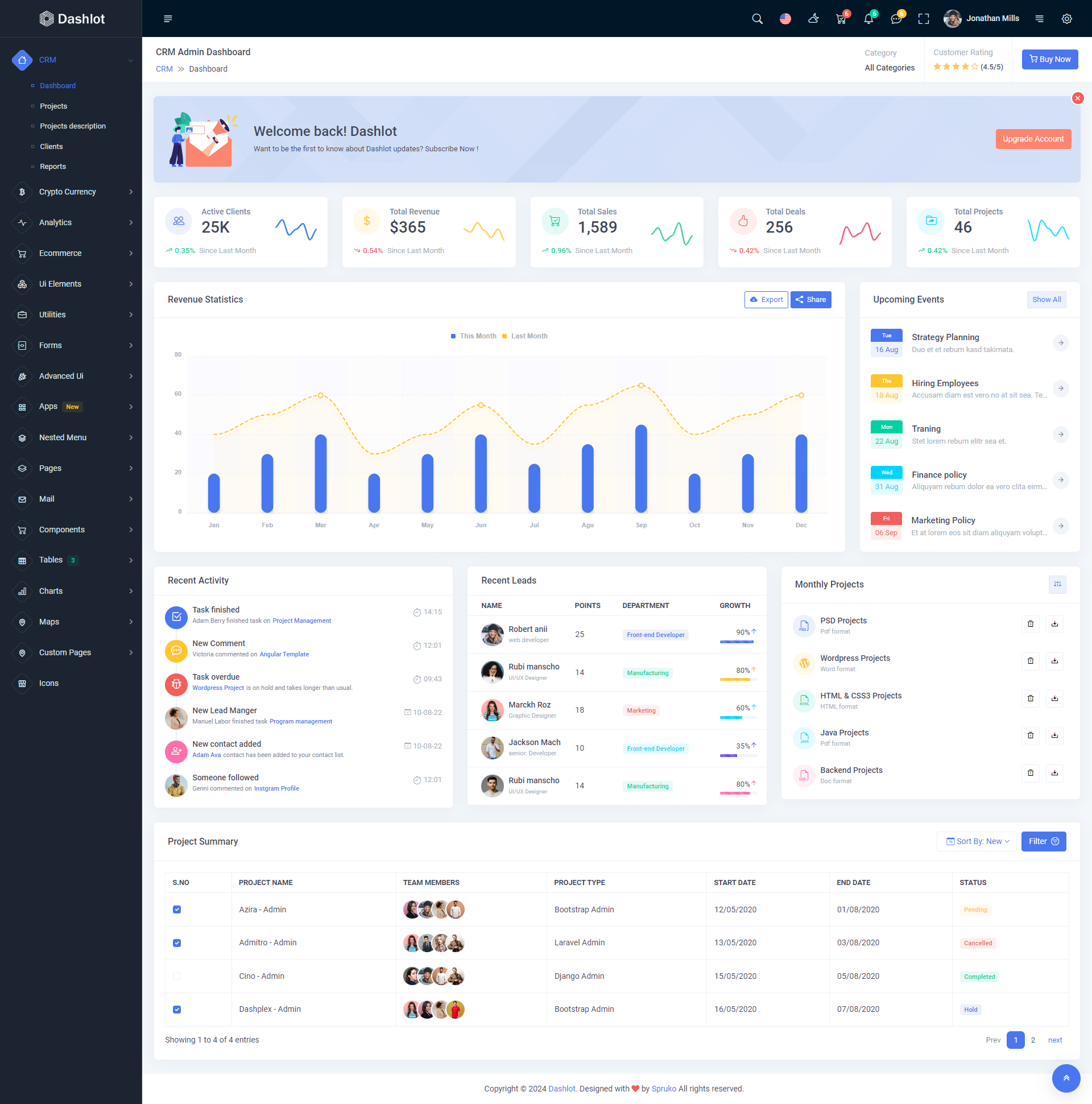
Task: Open the notifications bell icon
Action: click(868, 19)
